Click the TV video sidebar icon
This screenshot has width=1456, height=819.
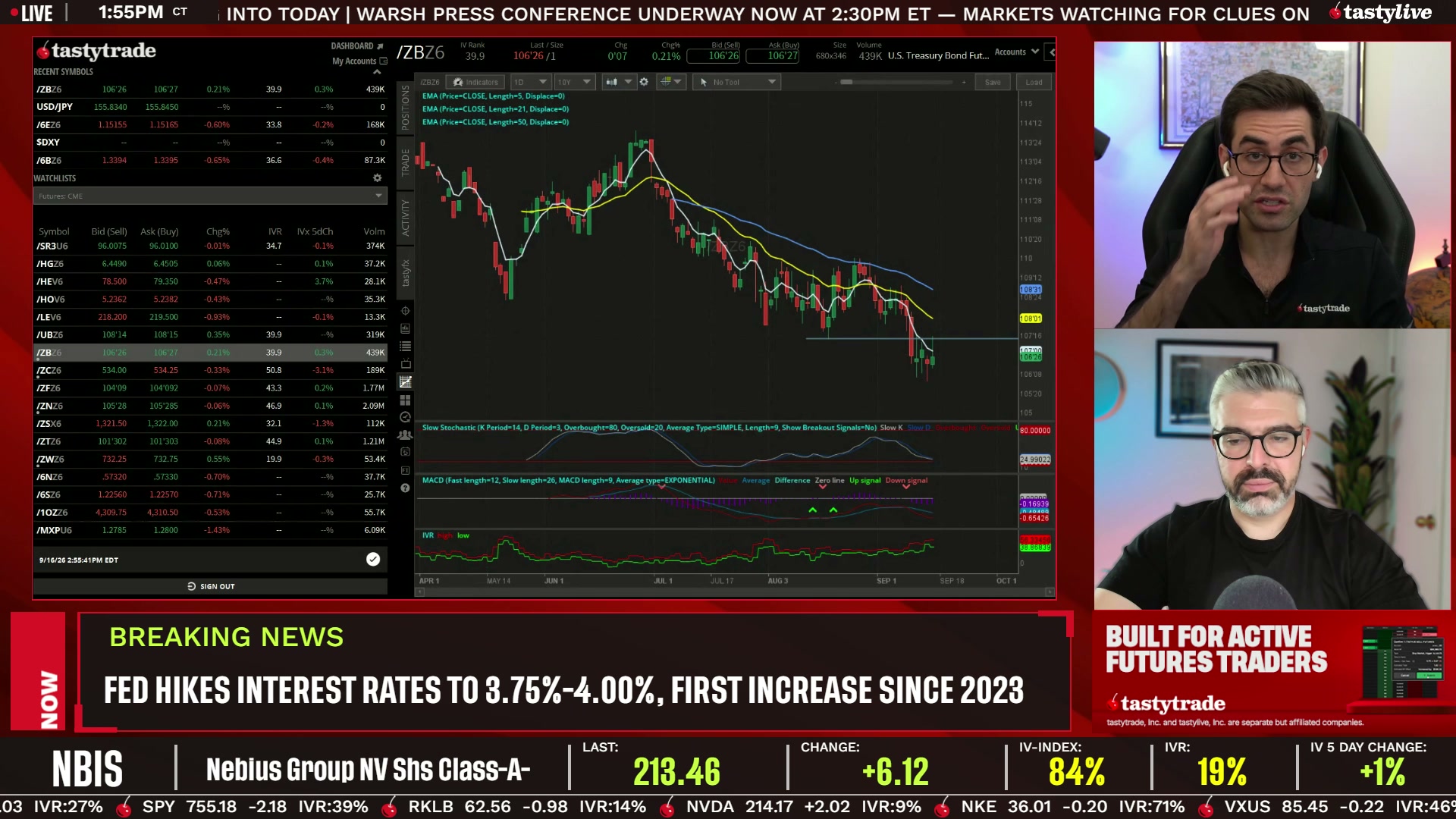pyautogui.click(x=405, y=364)
